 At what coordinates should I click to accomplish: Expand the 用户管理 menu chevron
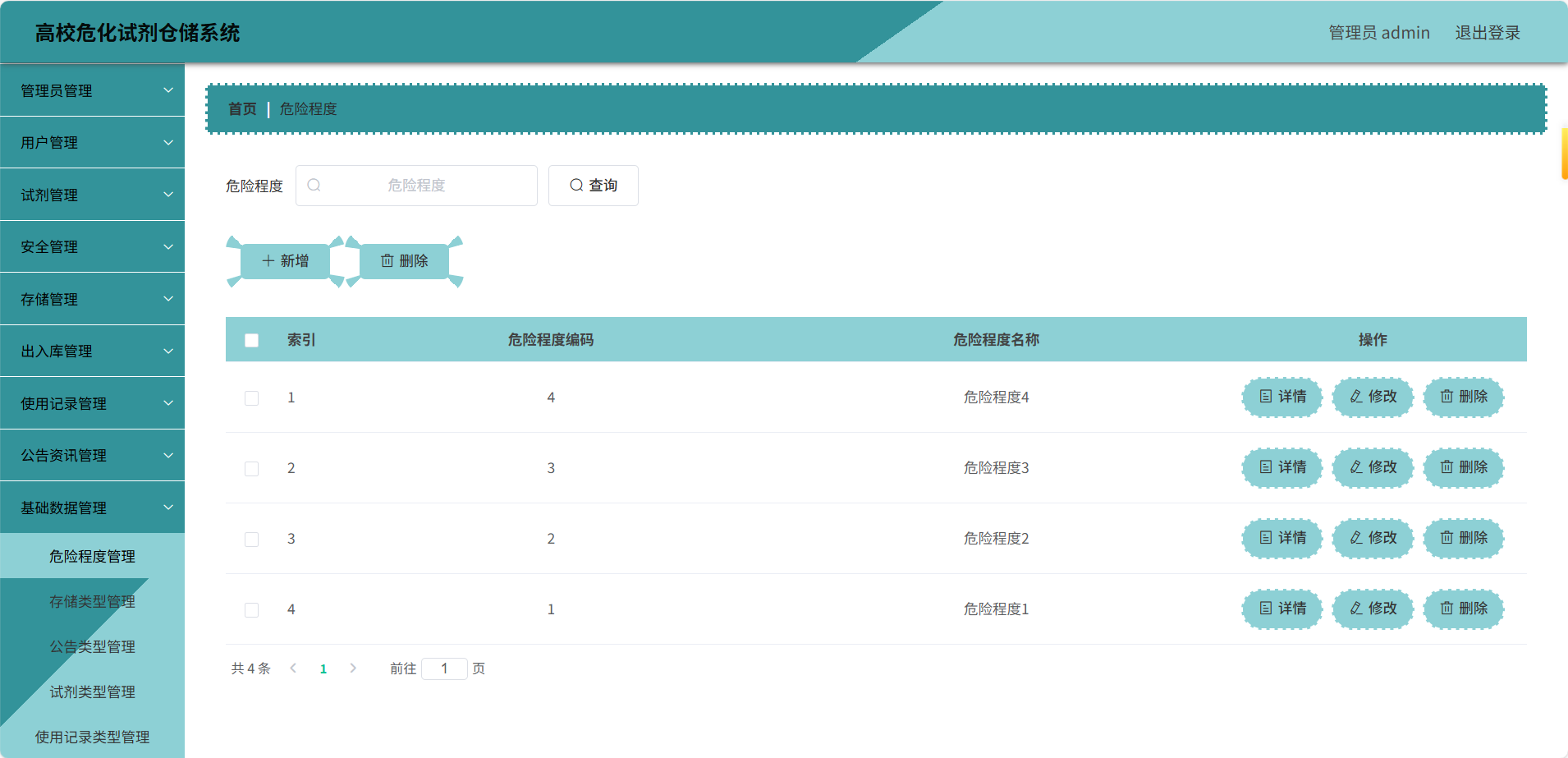[168, 142]
